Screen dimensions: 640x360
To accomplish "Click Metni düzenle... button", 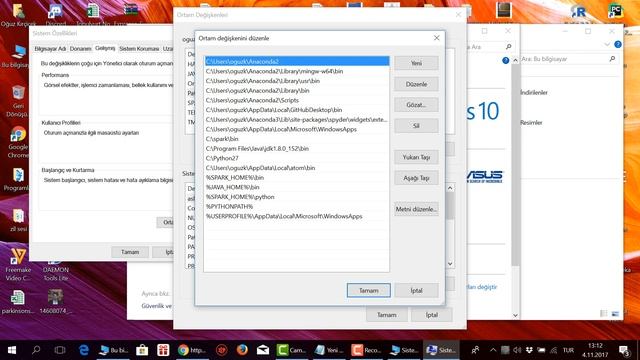I will (x=416, y=209).
